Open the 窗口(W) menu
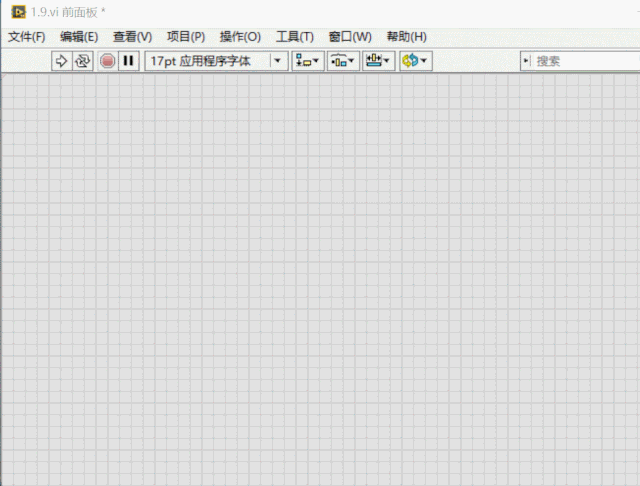This screenshot has width=640, height=486. 350,37
